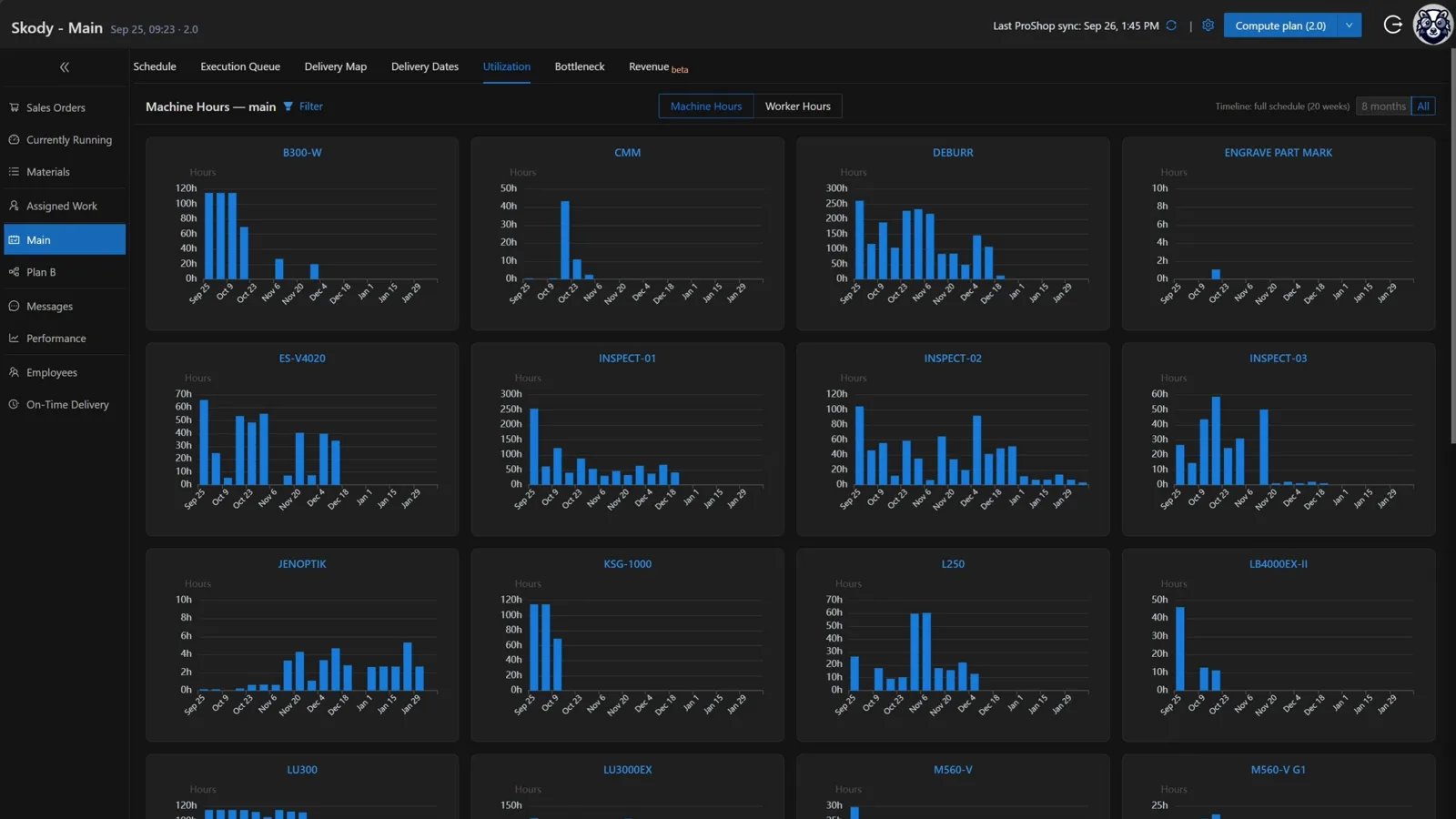Click the B300-W chart title

click(302, 153)
